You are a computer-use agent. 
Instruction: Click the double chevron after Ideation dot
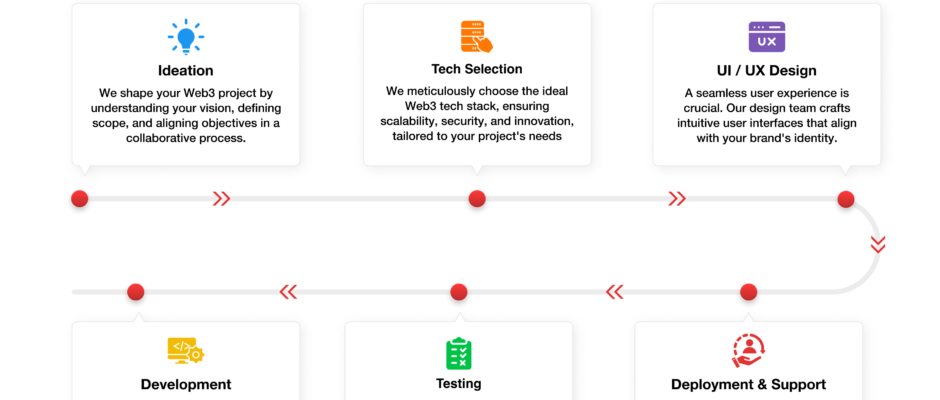(x=221, y=199)
